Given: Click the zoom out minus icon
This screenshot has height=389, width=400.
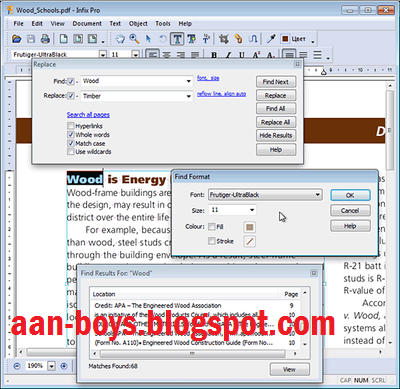Looking at the screenshot, I should pos(17,366).
